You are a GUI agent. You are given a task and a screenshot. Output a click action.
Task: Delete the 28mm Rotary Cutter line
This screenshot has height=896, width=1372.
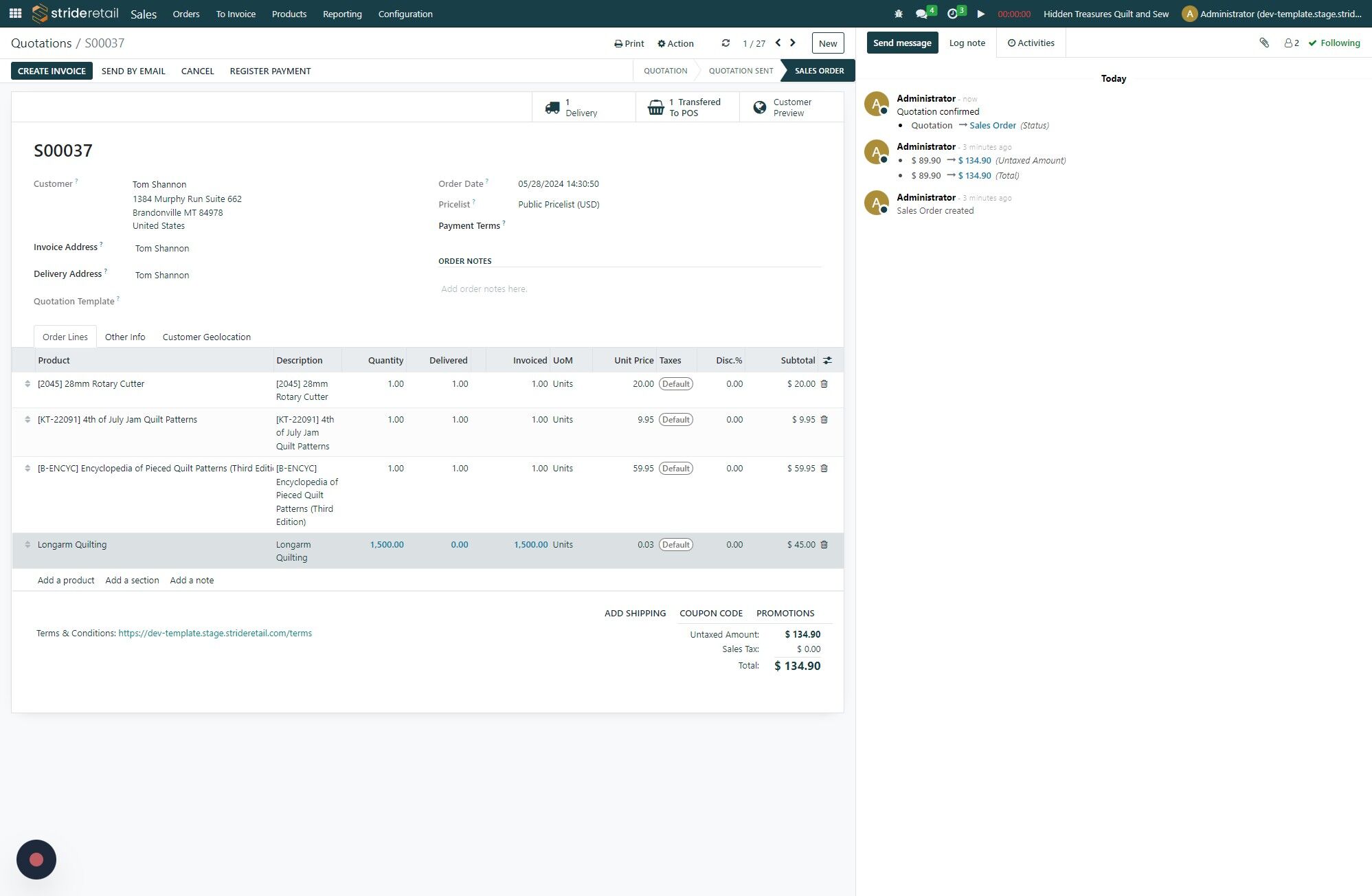[x=824, y=384]
